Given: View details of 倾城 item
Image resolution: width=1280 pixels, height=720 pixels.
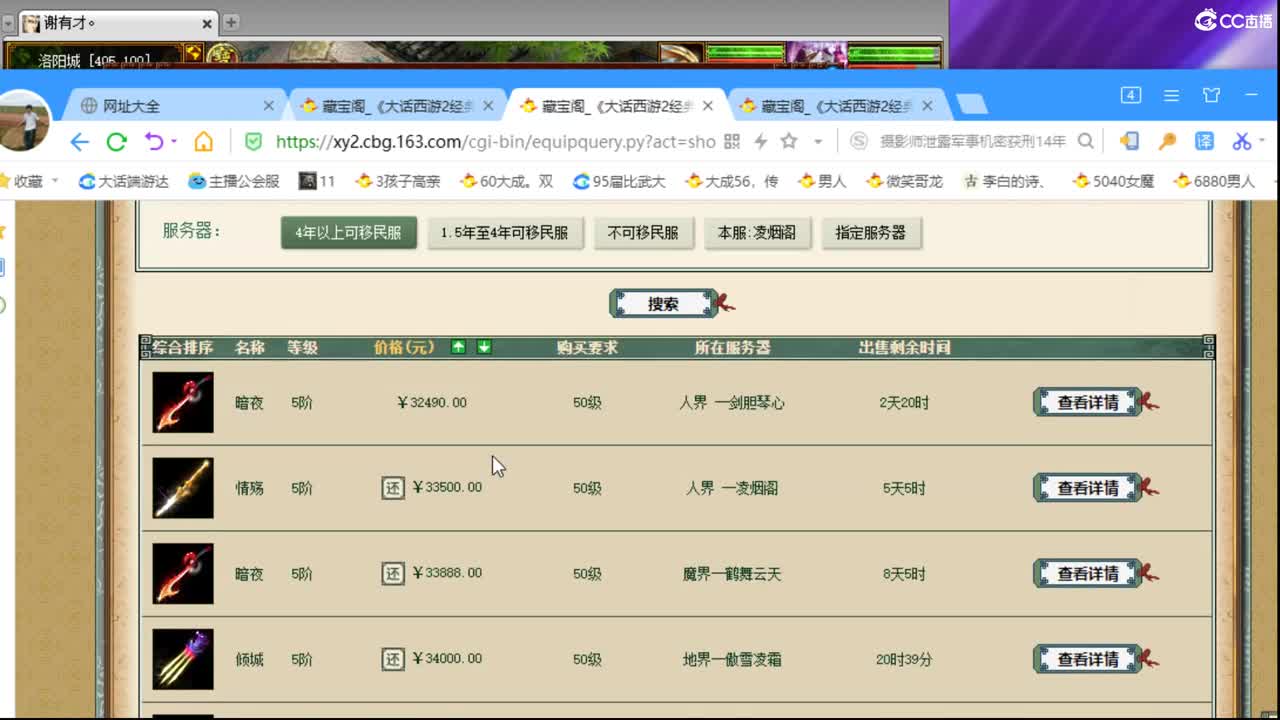Looking at the screenshot, I should 1088,660.
